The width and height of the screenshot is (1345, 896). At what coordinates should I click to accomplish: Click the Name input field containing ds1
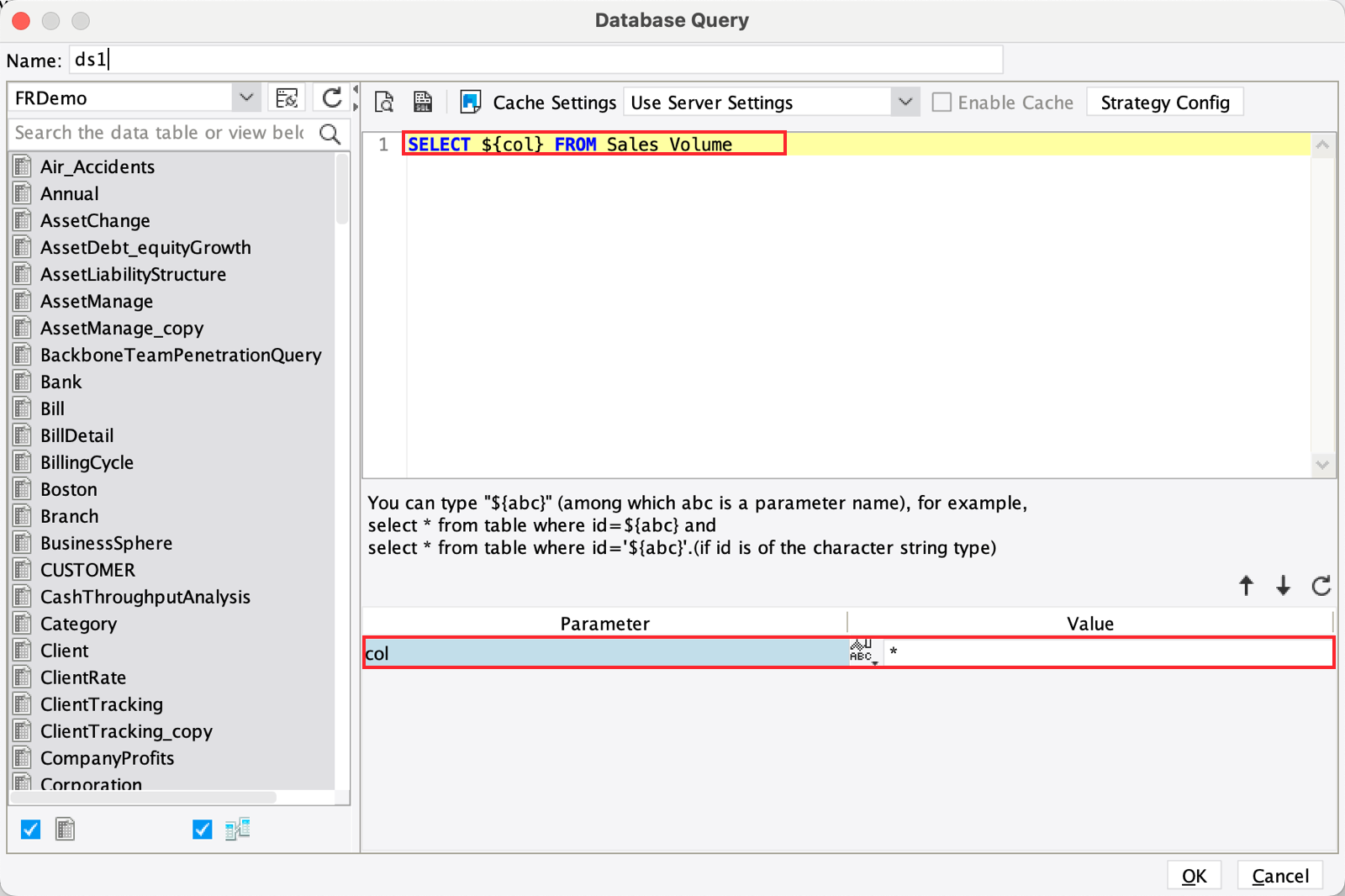536,60
